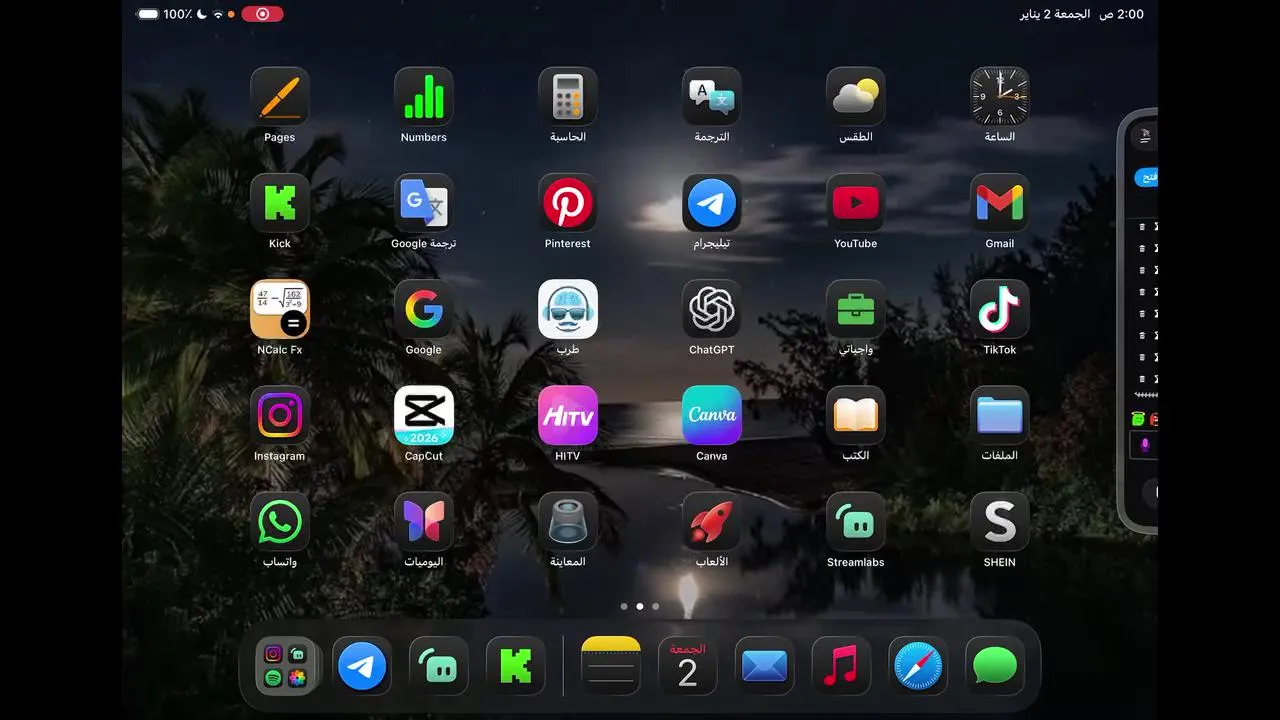Image resolution: width=1280 pixels, height=720 pixels.
Task: Open the Calendar app in the dock
Action: (687, 666)
